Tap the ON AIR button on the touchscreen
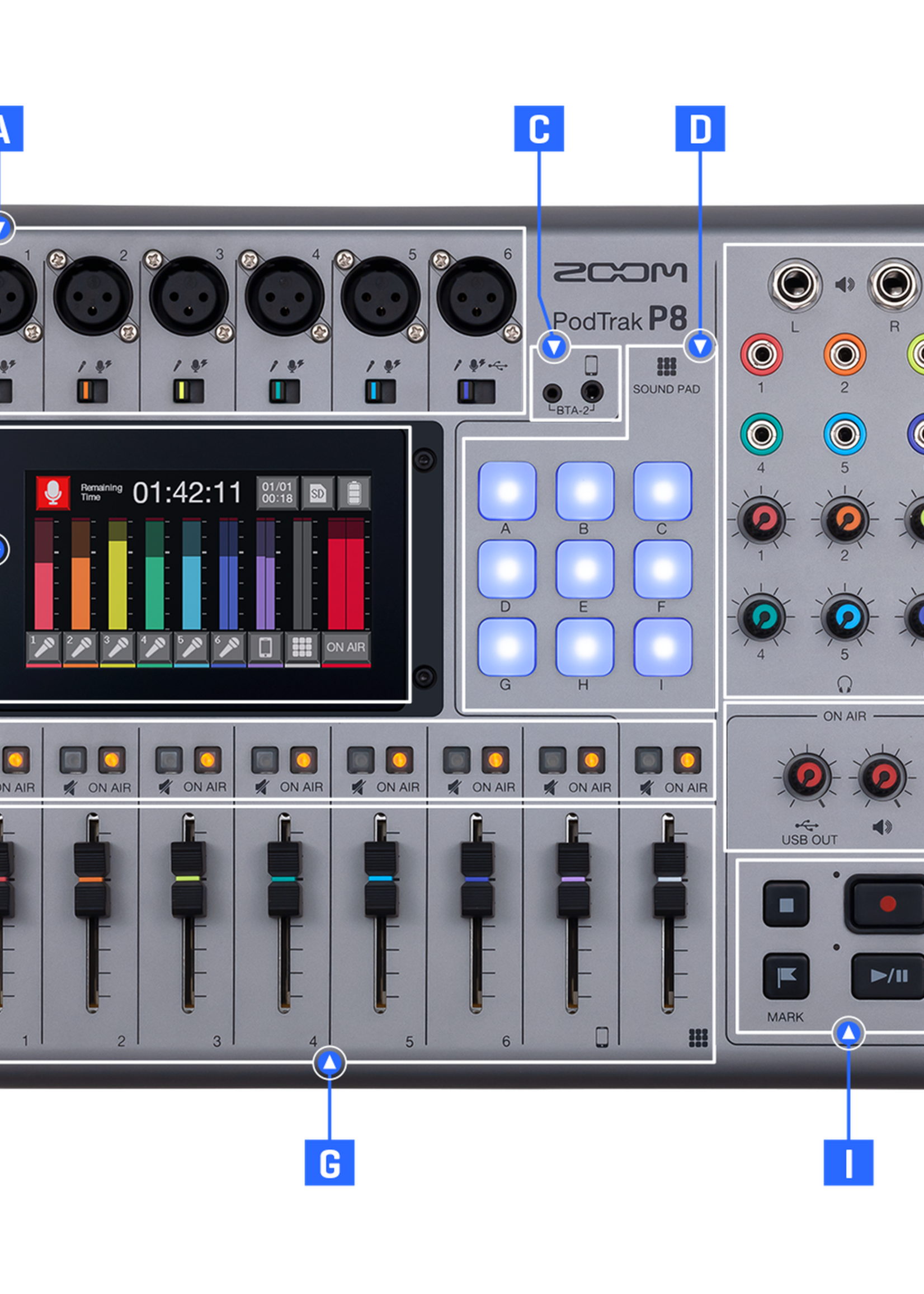The height and width of the screenshot is (1294, 924). [346, 649]
